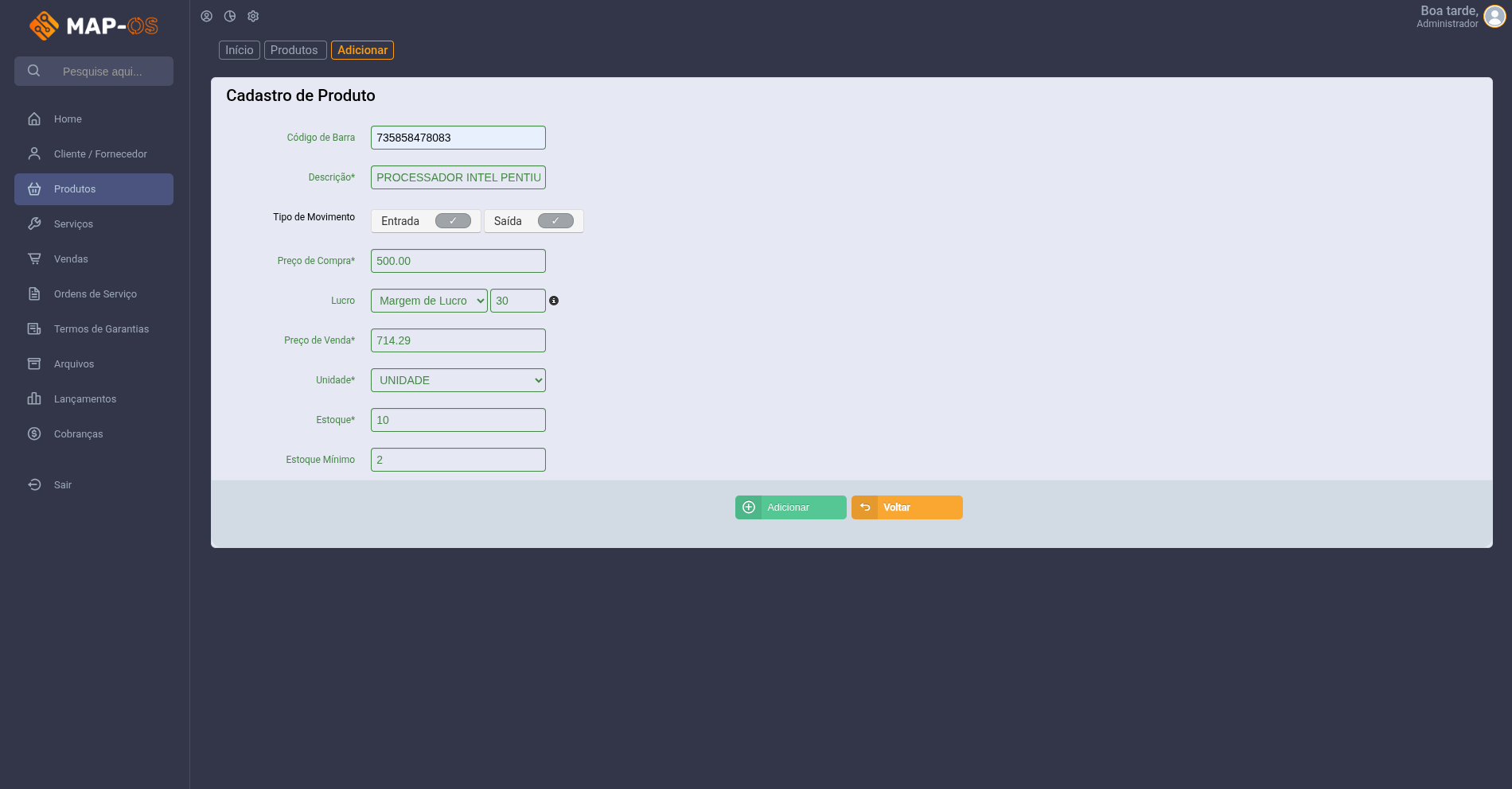Toggle the Saída movement switch
The height and width of the screenshot is (789, 1512).
click(x=555, y=221)
